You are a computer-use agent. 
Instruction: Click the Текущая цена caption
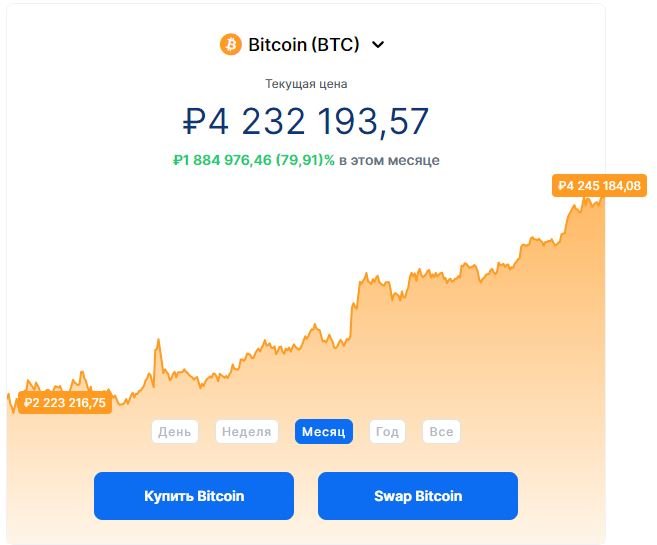coord(306,84)
